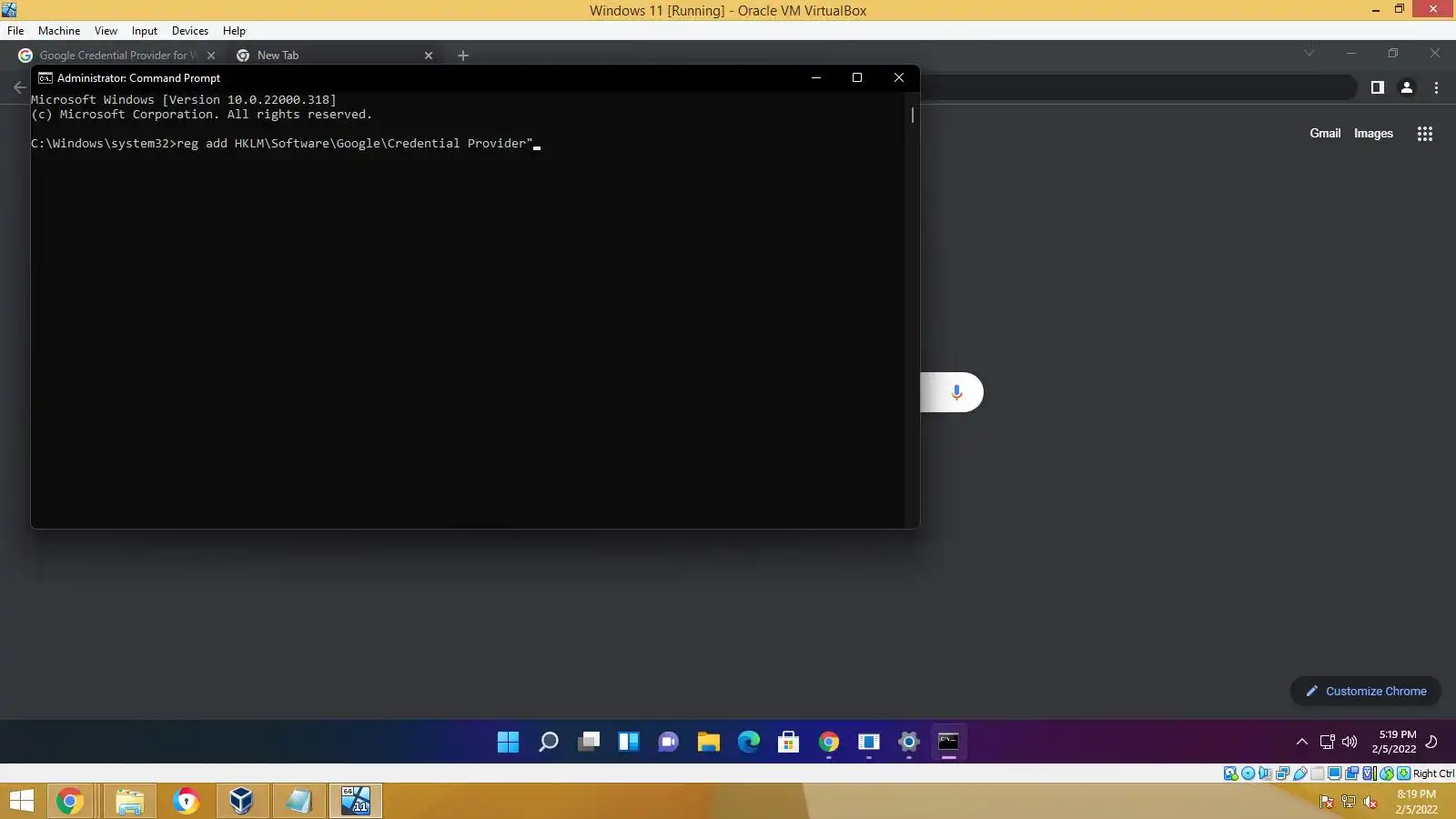Click the VirtualBox audio indicator
This screenshot has height=819, width=1456.
[1266, 773]
